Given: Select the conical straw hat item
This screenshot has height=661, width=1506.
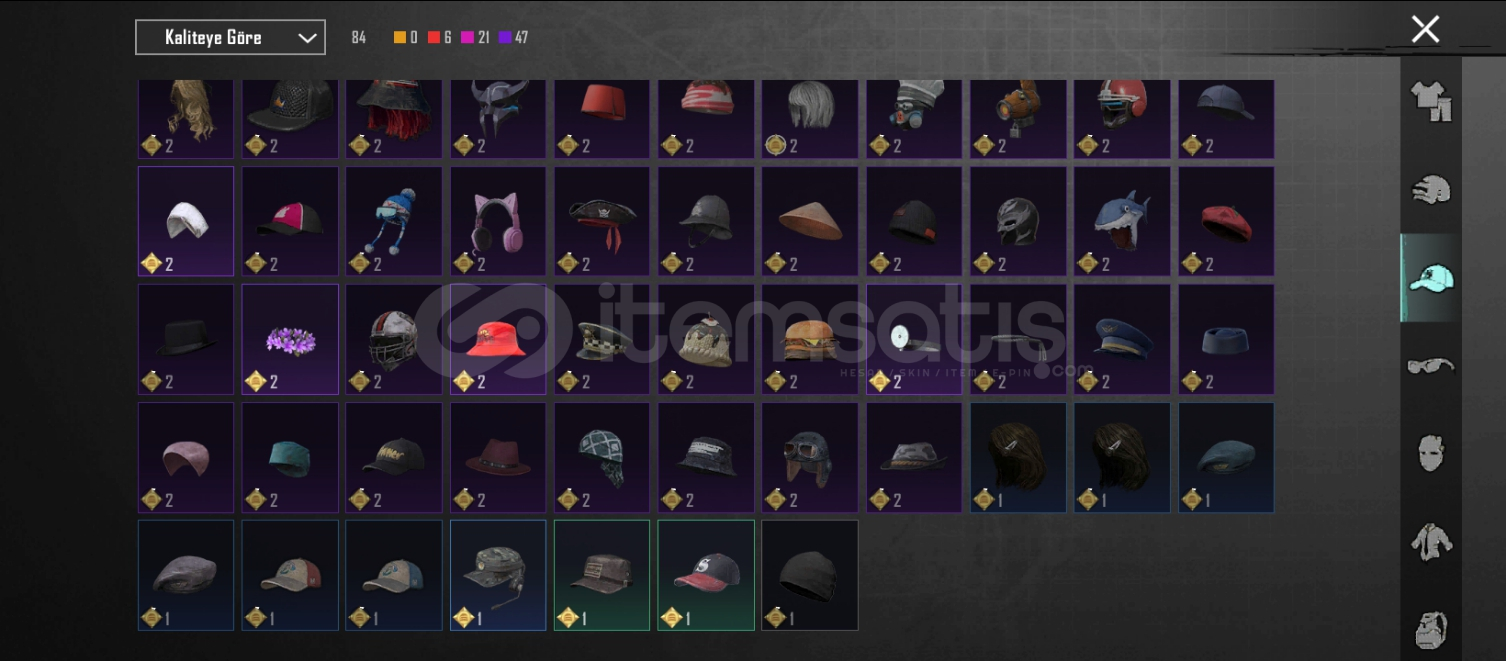Looking at the screenshot, I should coord(810,221).
